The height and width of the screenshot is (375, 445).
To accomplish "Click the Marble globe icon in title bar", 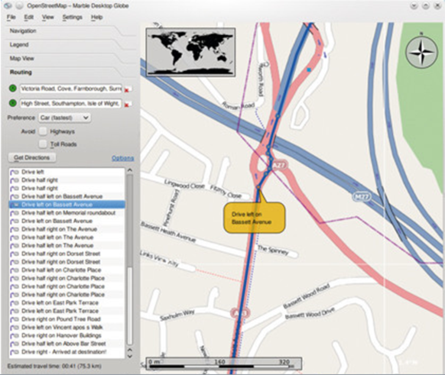I will coord(7,6).
